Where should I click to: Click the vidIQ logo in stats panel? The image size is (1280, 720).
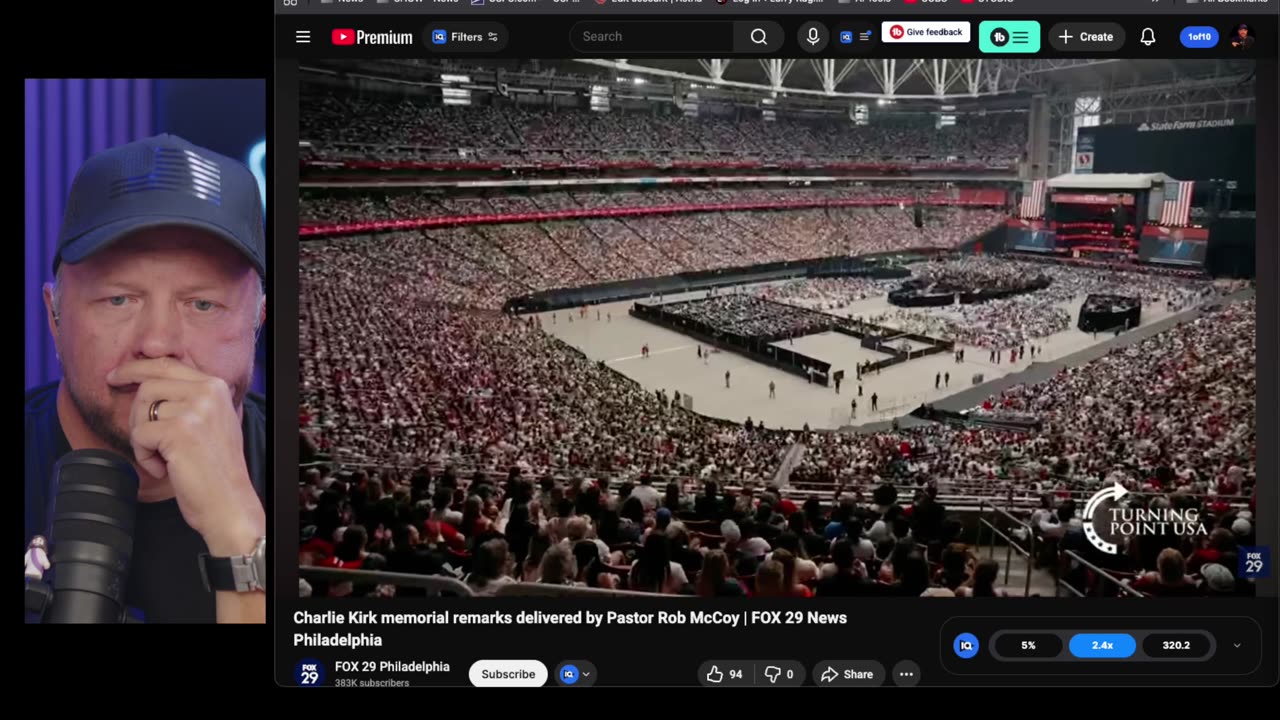point(966,645)
